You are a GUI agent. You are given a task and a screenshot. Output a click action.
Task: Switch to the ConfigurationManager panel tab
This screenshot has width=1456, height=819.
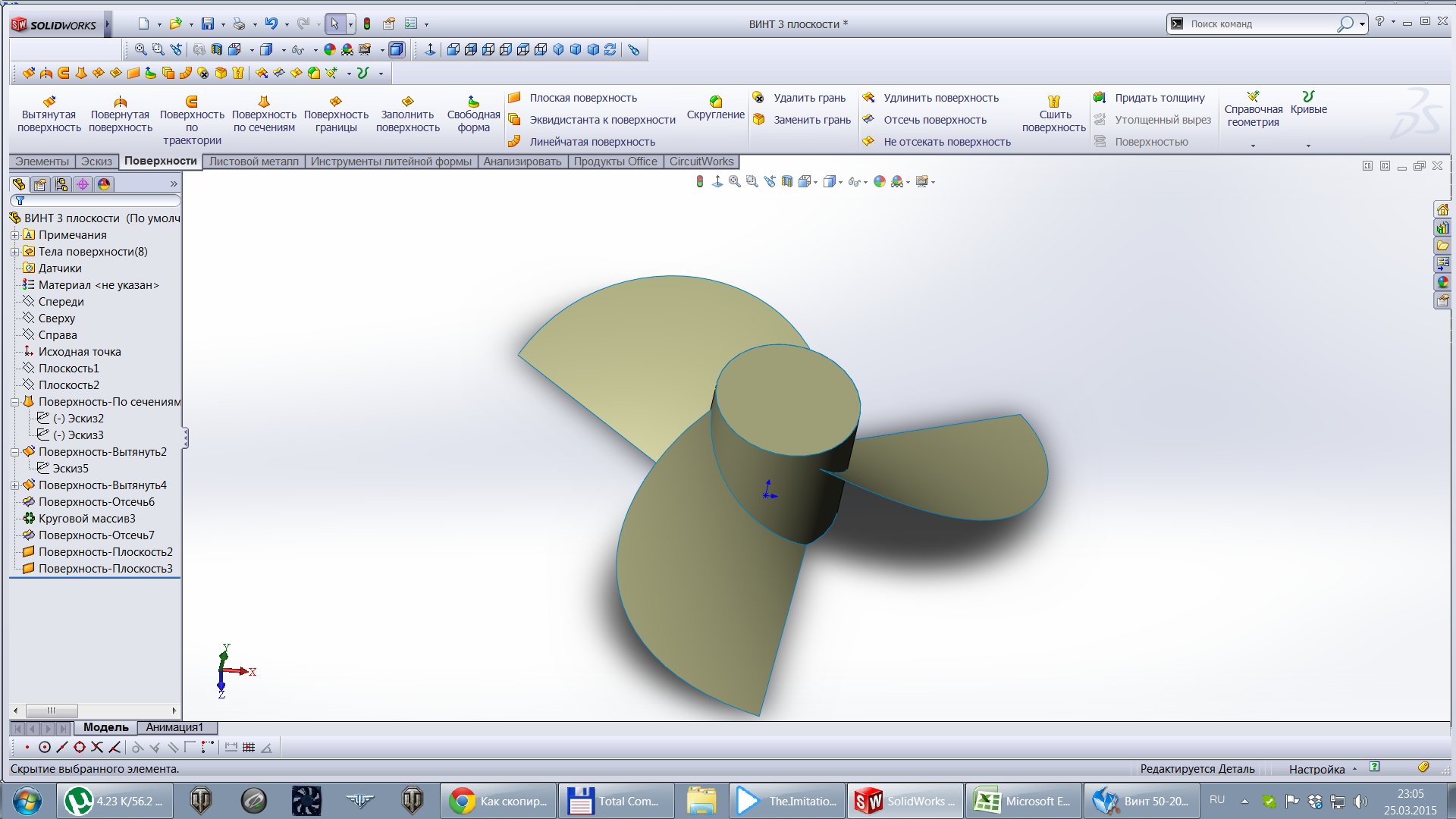[x=61, y=184]
